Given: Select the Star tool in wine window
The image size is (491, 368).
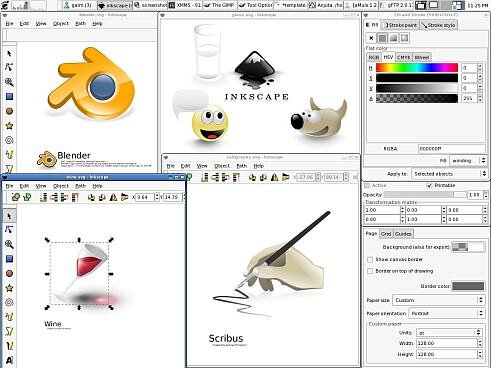Looking at the screenshot, I should [9, 288].
